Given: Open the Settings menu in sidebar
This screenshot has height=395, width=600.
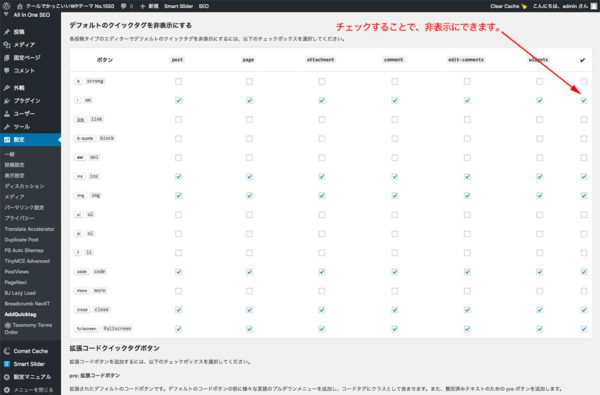Looking at the screenshot, I should [30, 140].
